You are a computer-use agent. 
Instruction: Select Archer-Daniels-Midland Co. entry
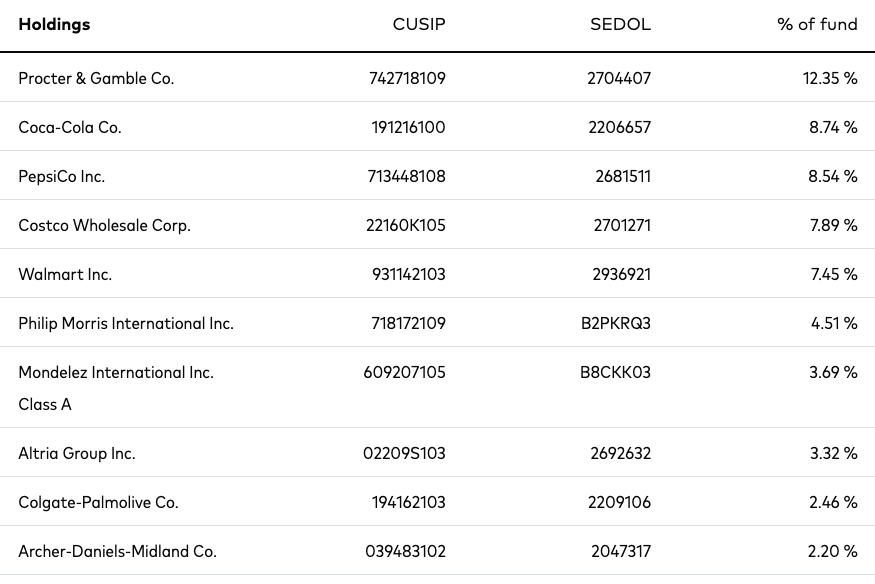[x=117, y=552]
